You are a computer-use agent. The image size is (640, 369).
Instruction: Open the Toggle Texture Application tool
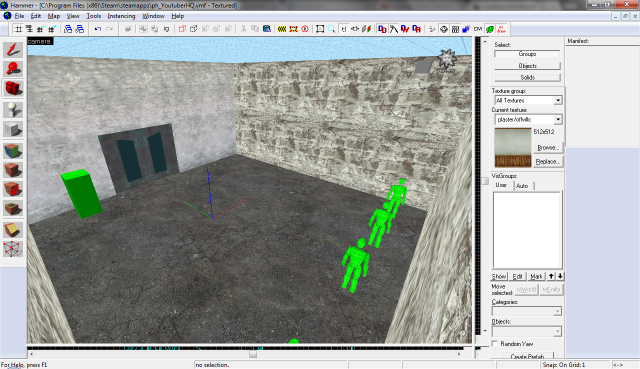(13, 151)
